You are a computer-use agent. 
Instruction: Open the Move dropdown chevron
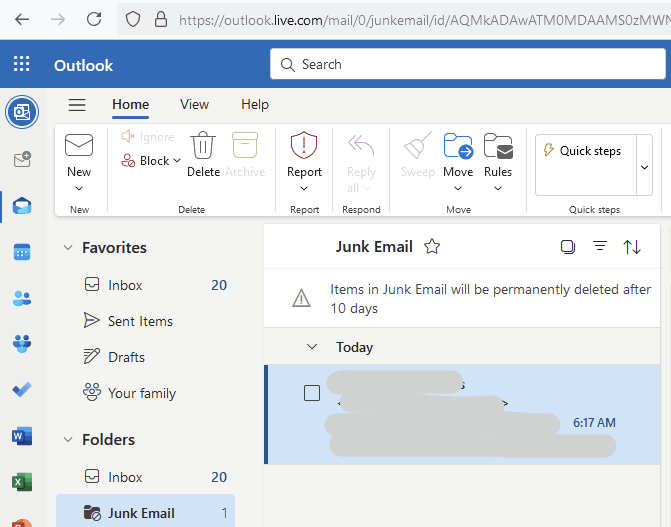pyautogui.click(x=458, y=188)
